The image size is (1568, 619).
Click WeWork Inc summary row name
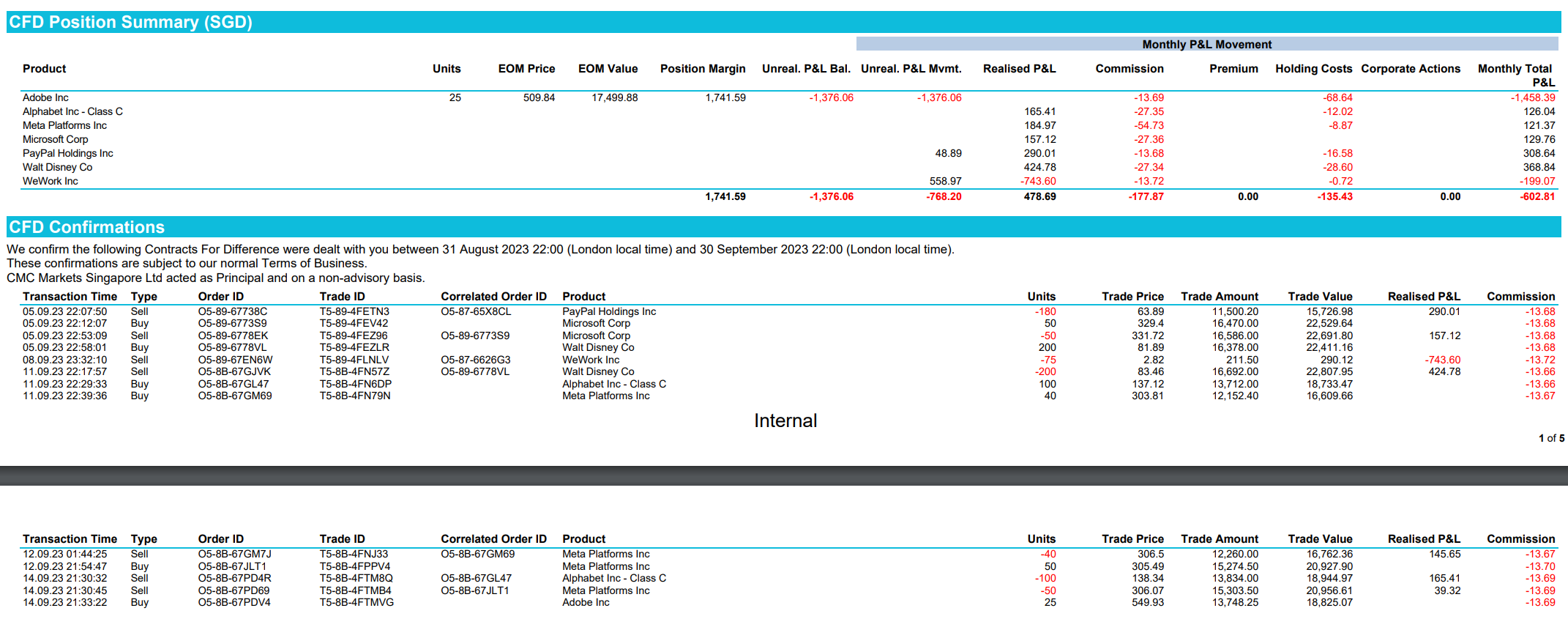coord(50,181)
